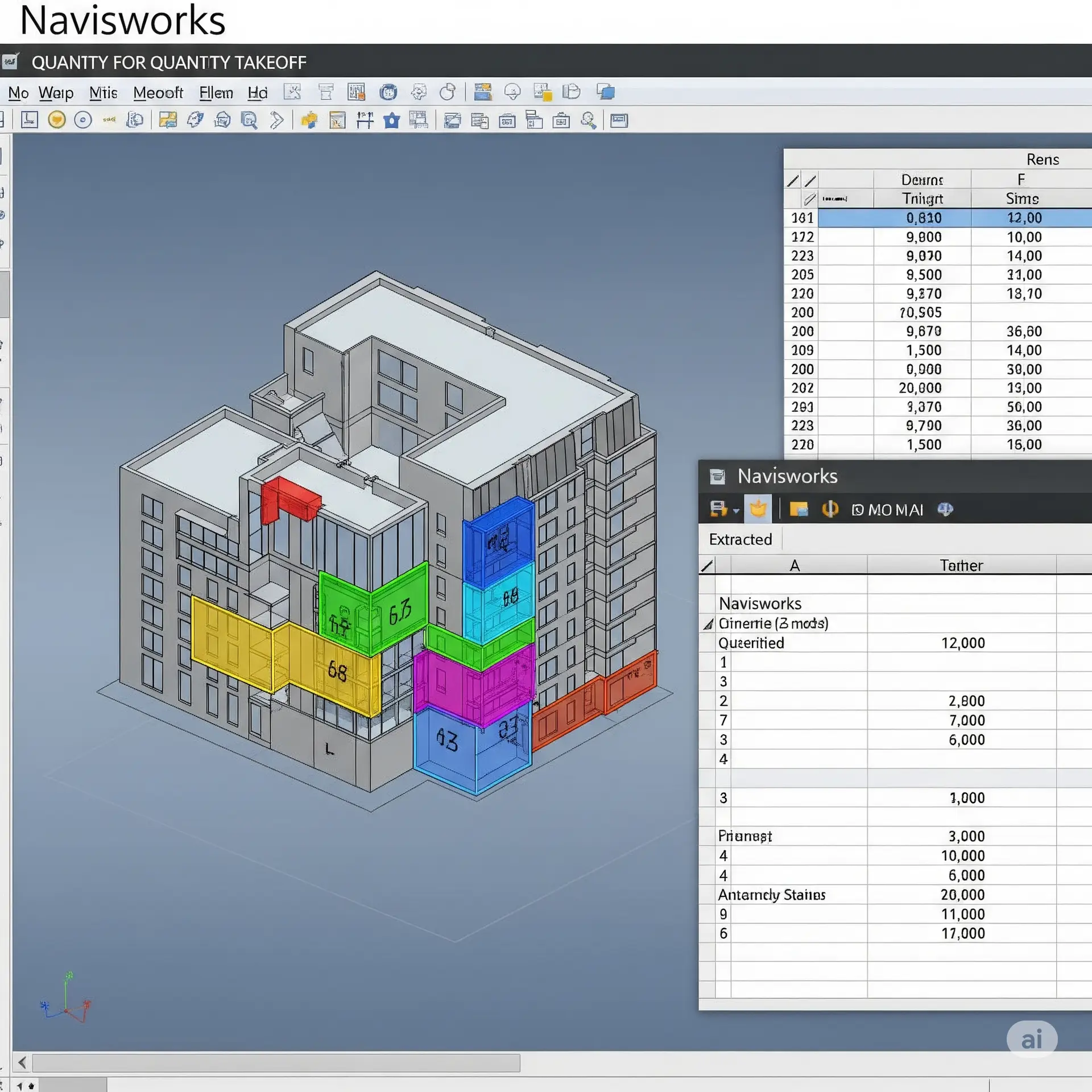Click the yellow folder window icon in panel
This screenshot has height=1092, width=1092.
799,509
